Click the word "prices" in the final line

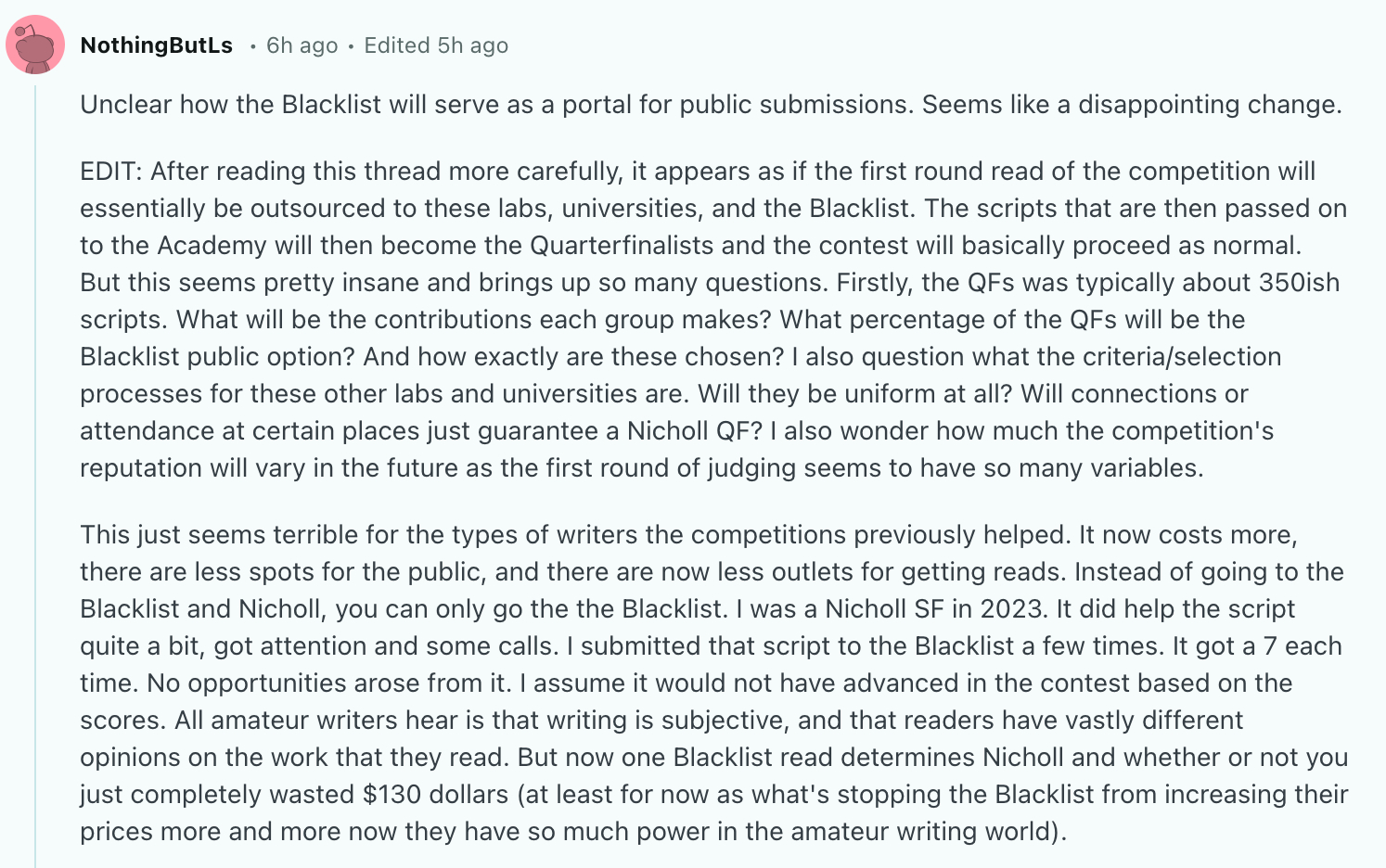116,832
